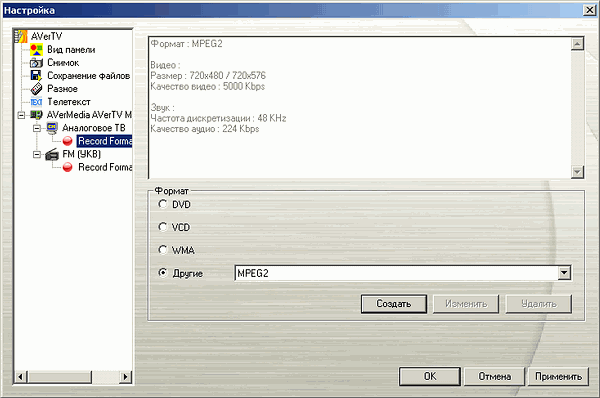Click the 'Размер : 720x480 / 720x576' line
Viewport: 600px width, 398px height.
point(208,75)
